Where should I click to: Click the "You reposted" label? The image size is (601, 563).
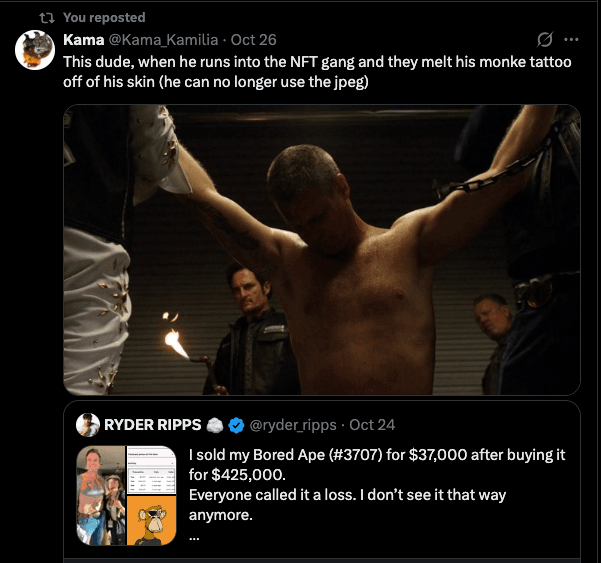click(104, 17)
